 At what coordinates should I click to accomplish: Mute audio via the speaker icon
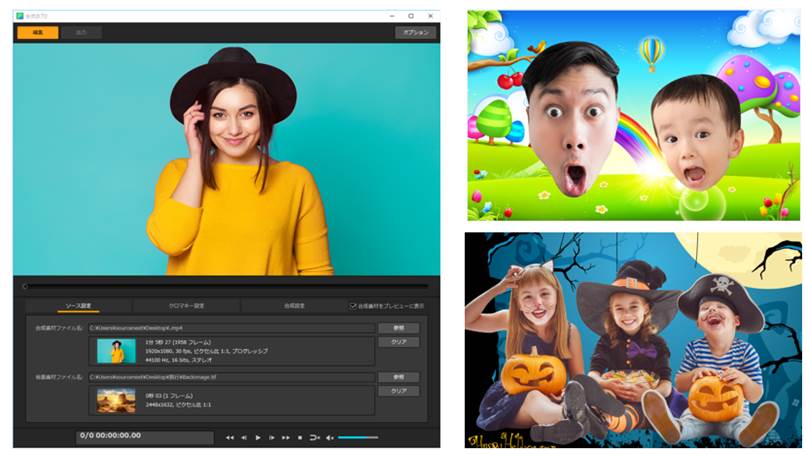click(x=330, y=437)
